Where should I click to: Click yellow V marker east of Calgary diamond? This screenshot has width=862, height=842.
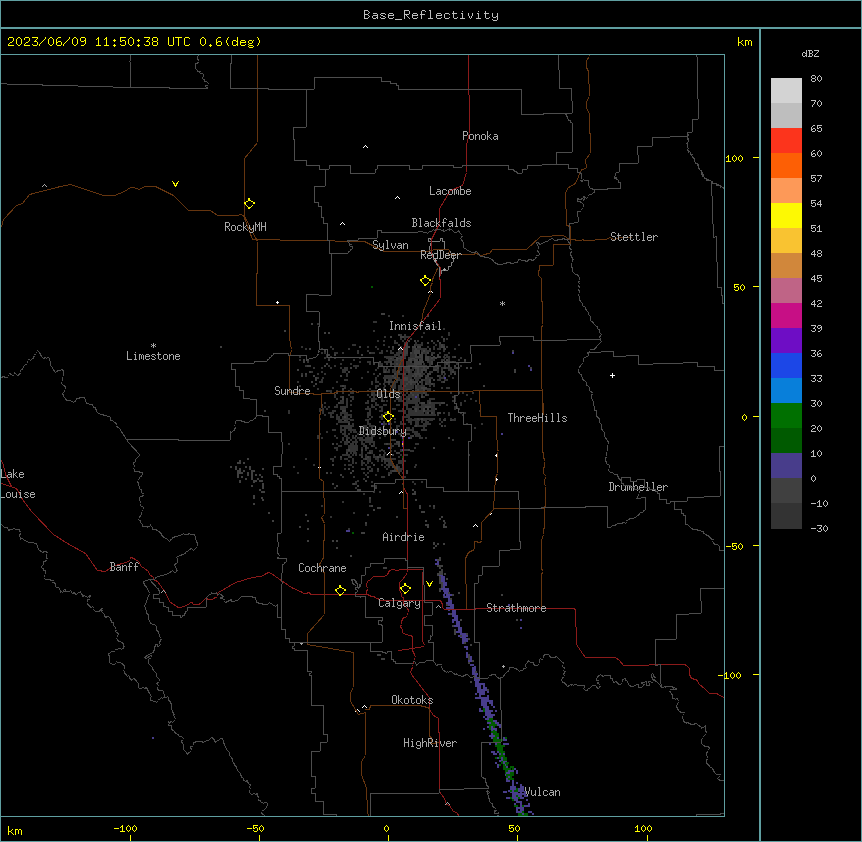[x=429, y=584]
